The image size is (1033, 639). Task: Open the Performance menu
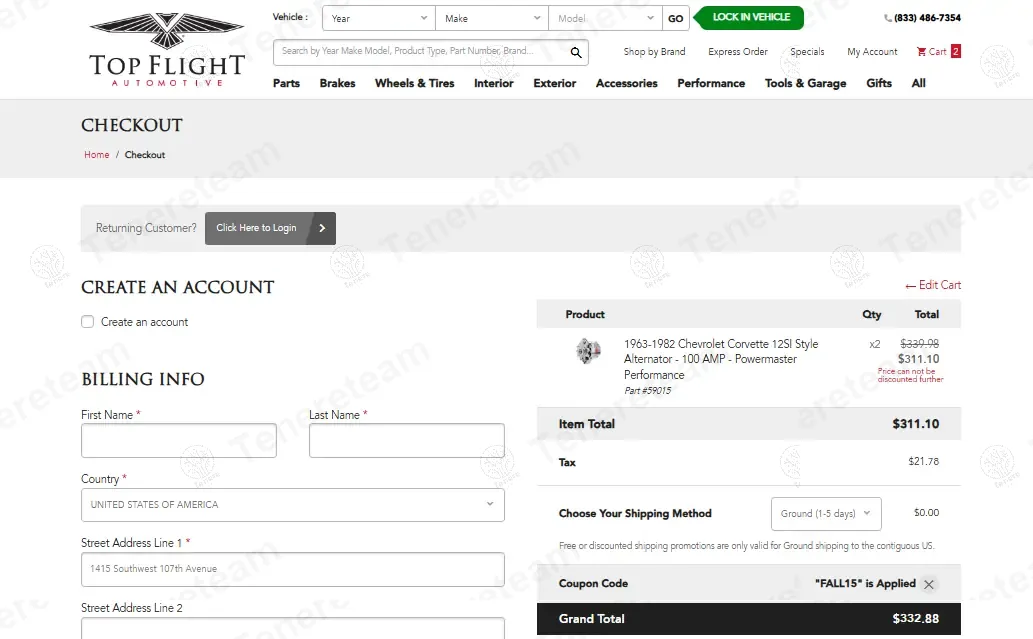(x=711, y=83)
